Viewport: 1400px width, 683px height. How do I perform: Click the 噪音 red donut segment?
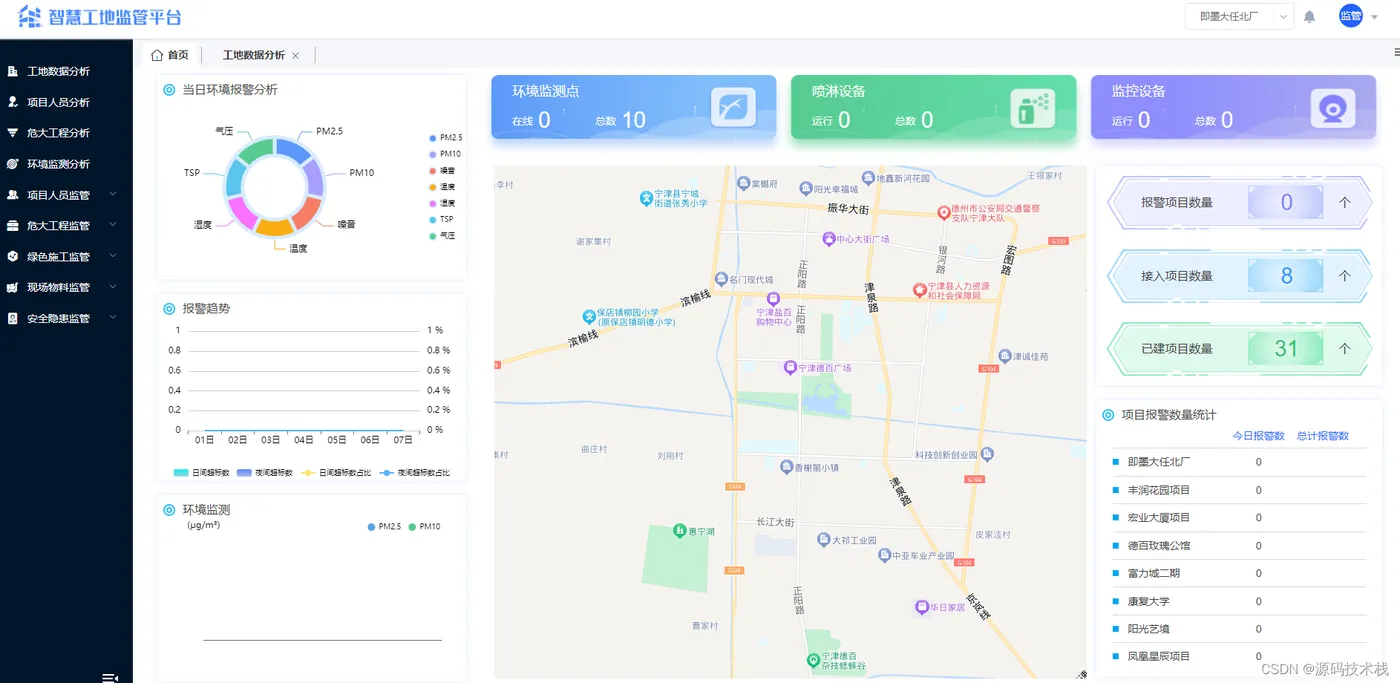pyautogui.click(x=308, y=213)
